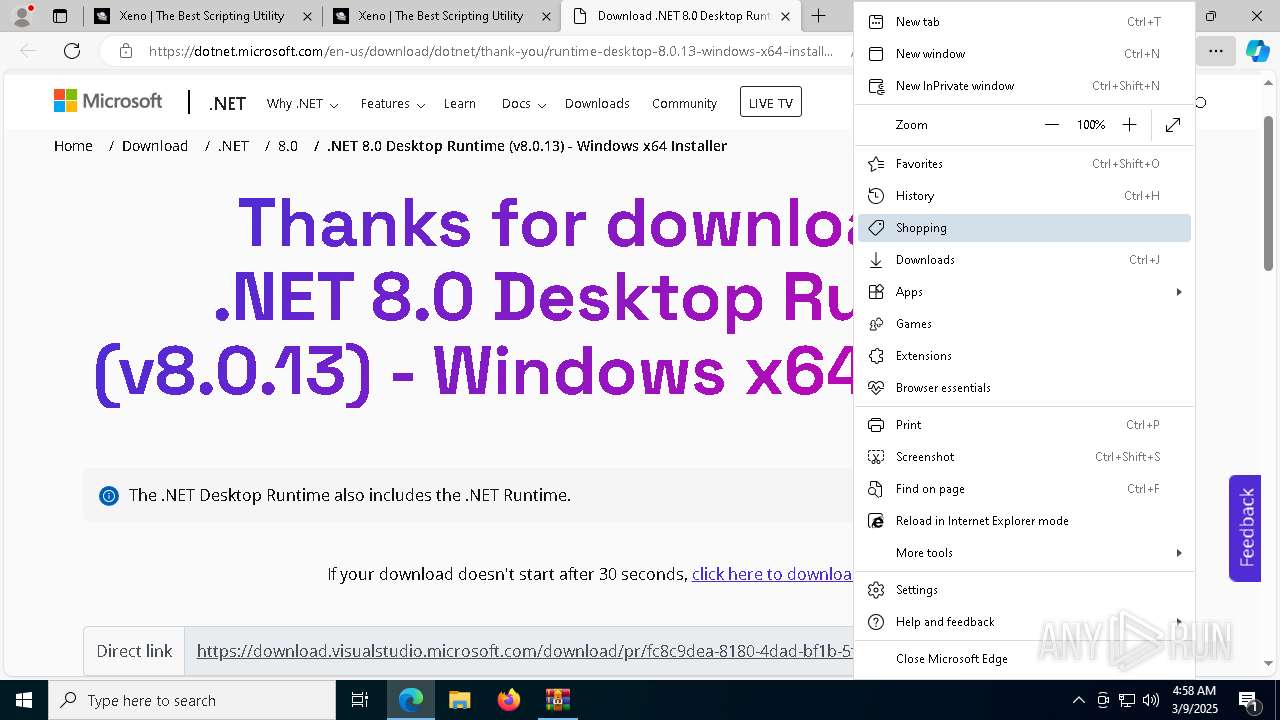
Task: Open History from the Edge menu
Action: 1024,196
